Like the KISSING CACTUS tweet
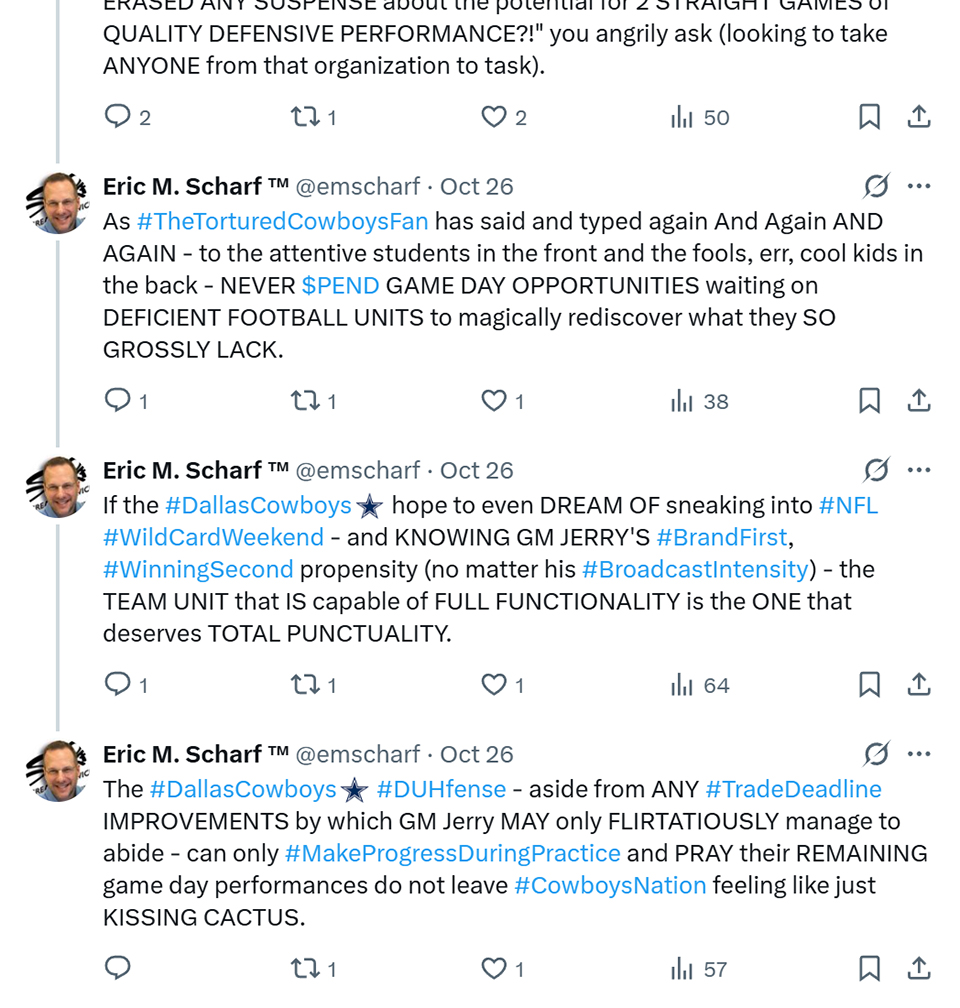960x1008 pixels. coord(494,969)
